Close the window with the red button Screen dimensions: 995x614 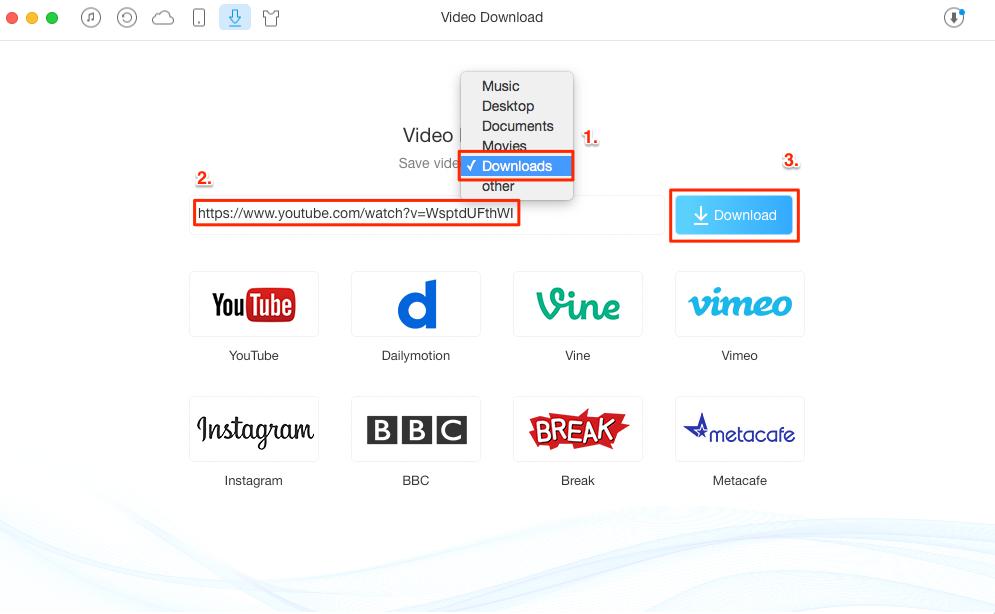(11, 18)
